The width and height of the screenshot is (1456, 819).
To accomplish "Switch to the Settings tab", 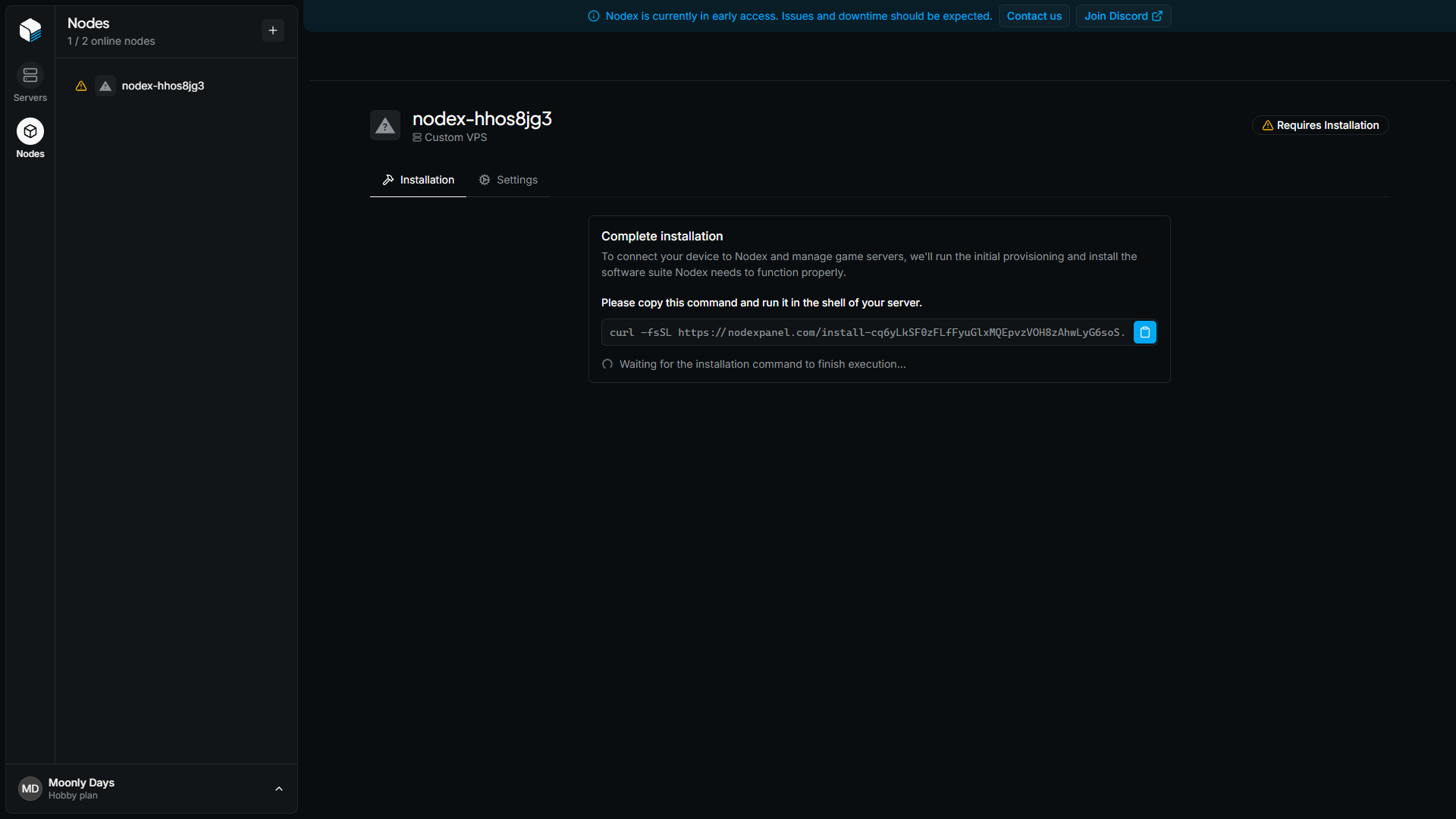I will (508, 180).
